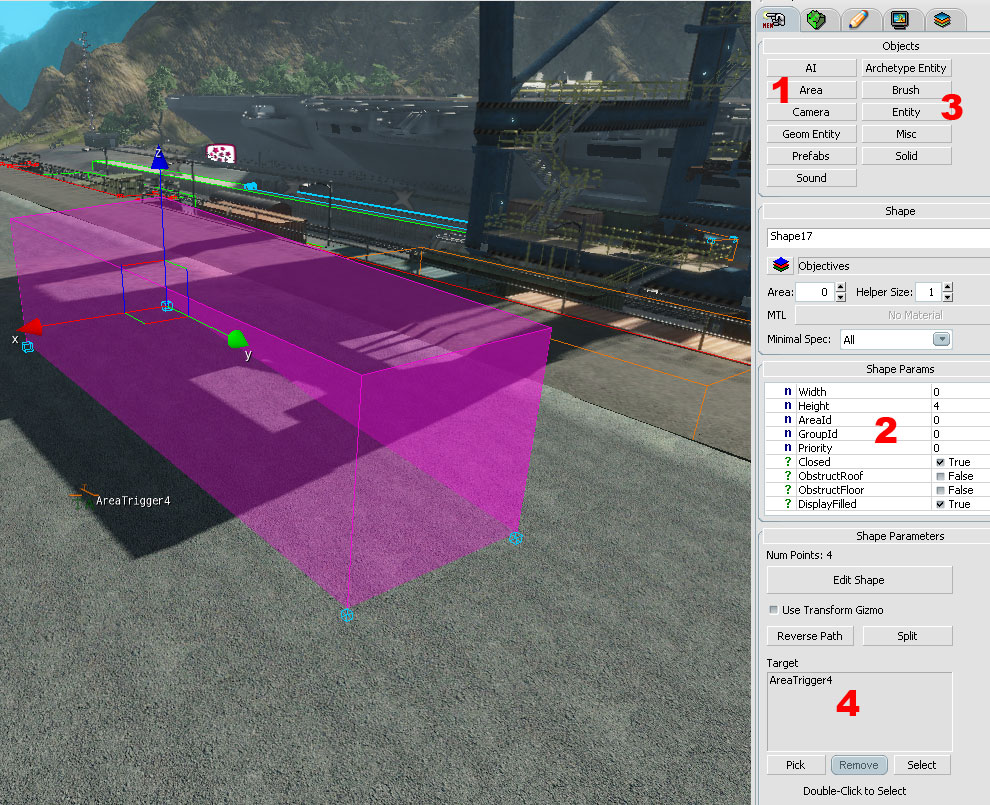Viewport: 990px width, 805px height.
Task: Open the pencil Modelling tab icon
Action: pos(857,19)
